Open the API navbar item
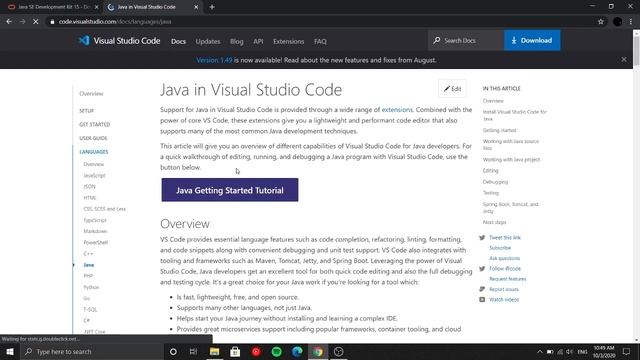Screen dimensions: 640x360 pyautogui.click(x=258, y=41)
